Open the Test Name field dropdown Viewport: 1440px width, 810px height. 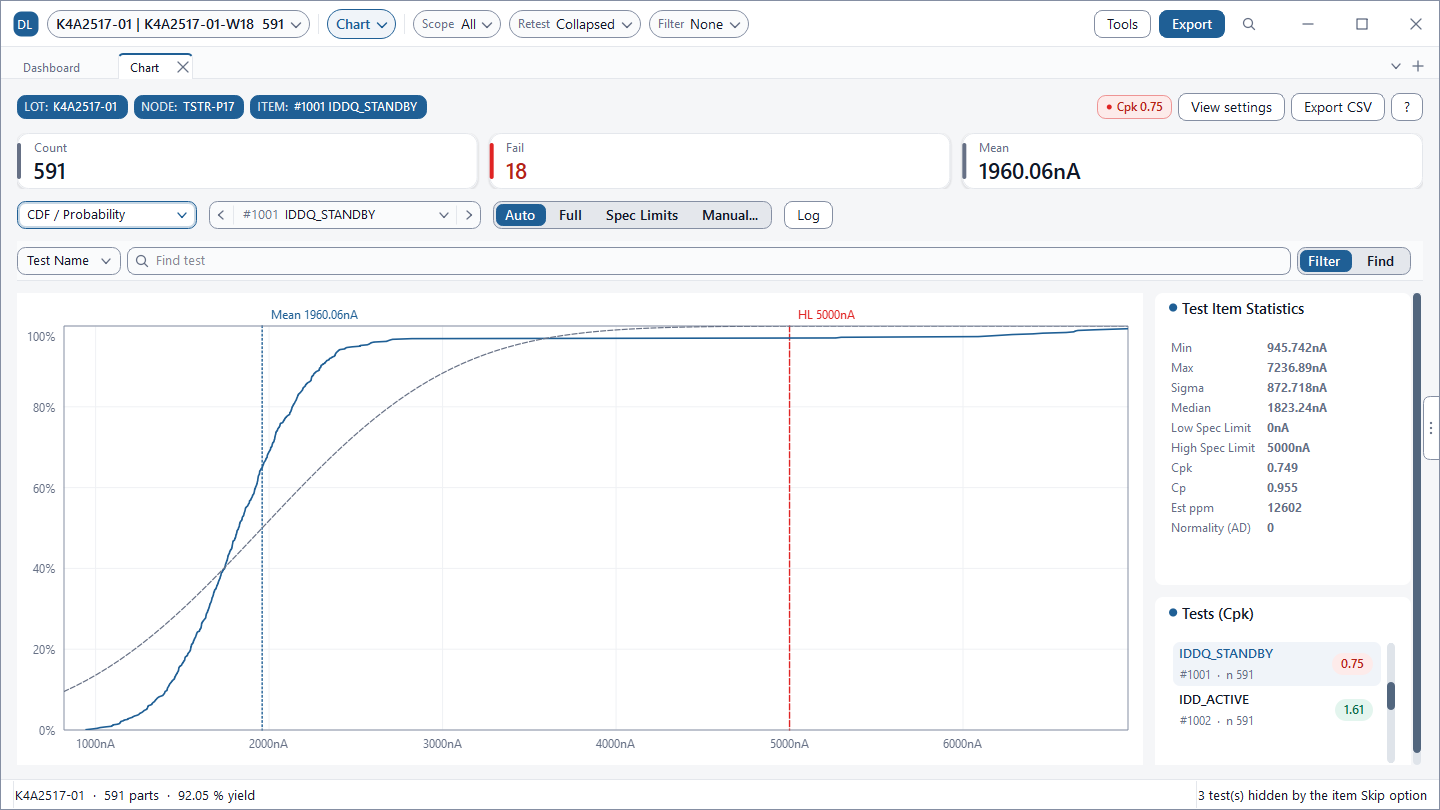pyautogui.click(x=69, y=261)
